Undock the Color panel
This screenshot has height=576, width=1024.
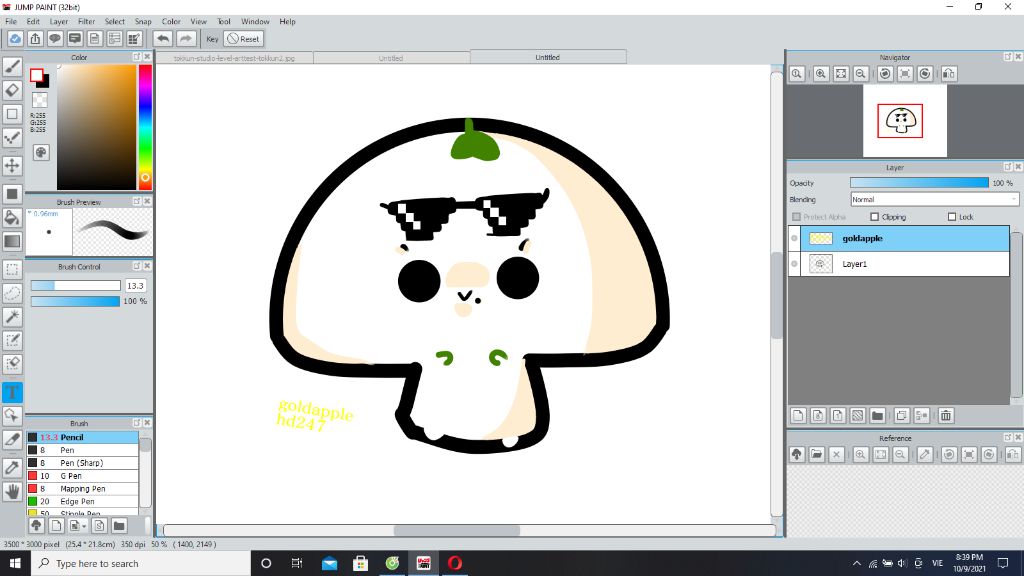136,57
